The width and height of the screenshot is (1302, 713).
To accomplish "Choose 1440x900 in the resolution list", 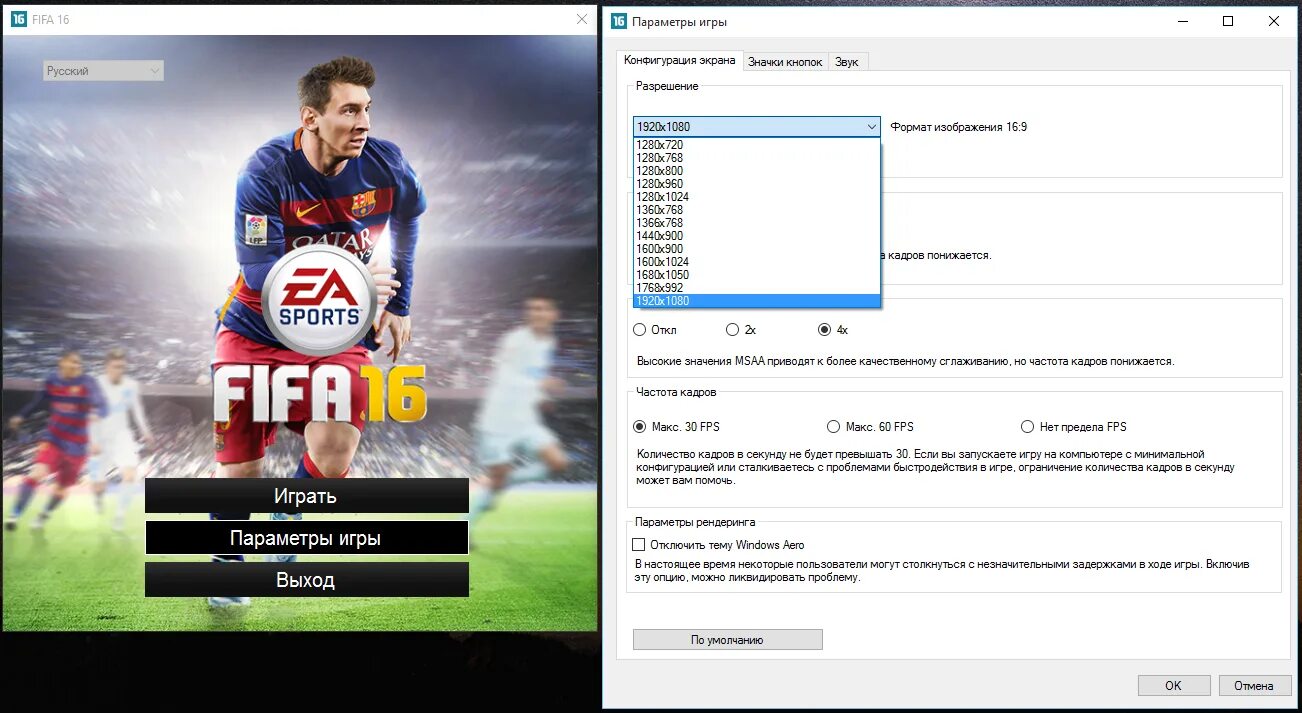I will tap(757, 236).
